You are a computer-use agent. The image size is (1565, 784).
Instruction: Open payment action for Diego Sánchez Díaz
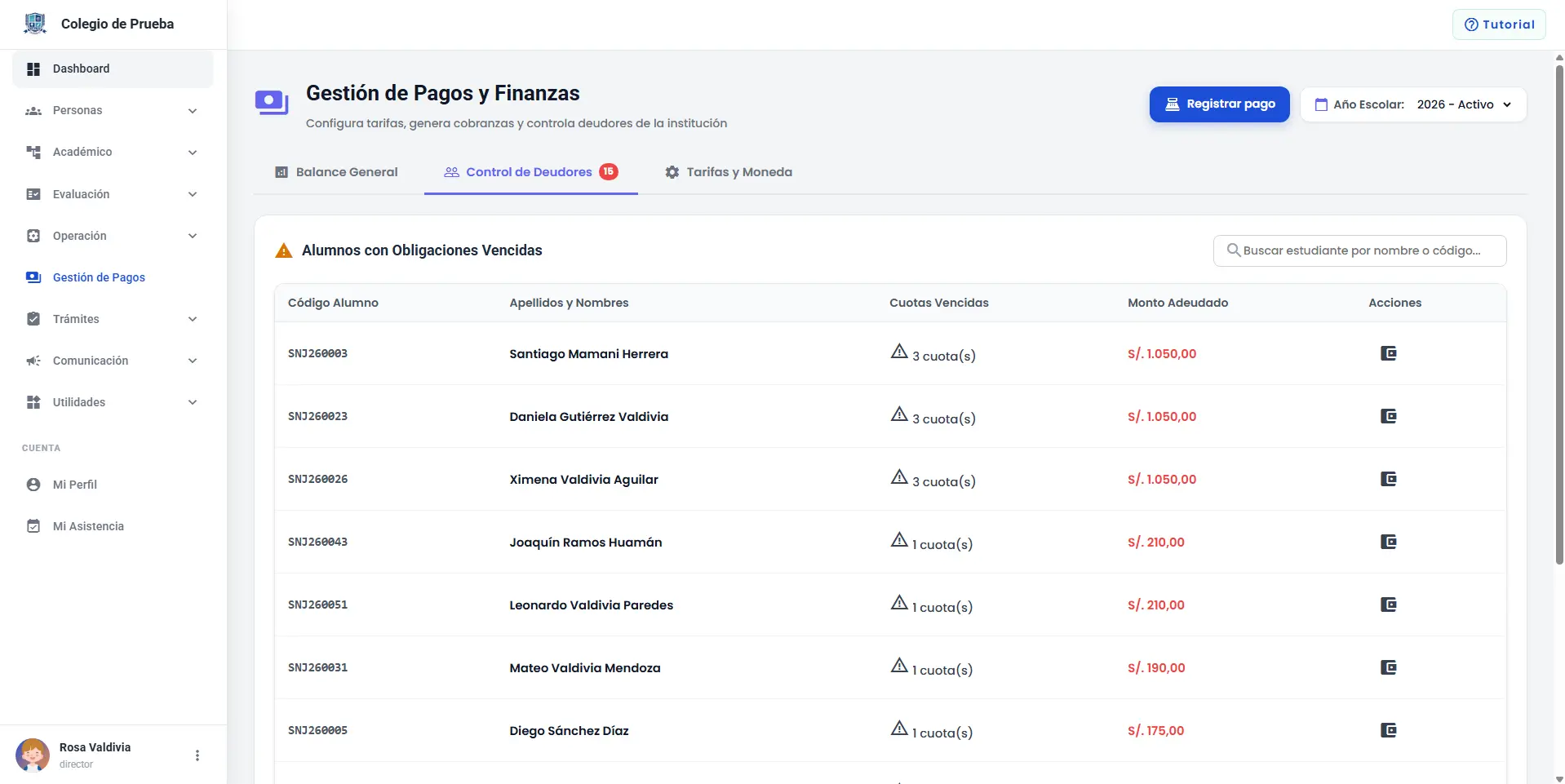tap(1388, 730)
